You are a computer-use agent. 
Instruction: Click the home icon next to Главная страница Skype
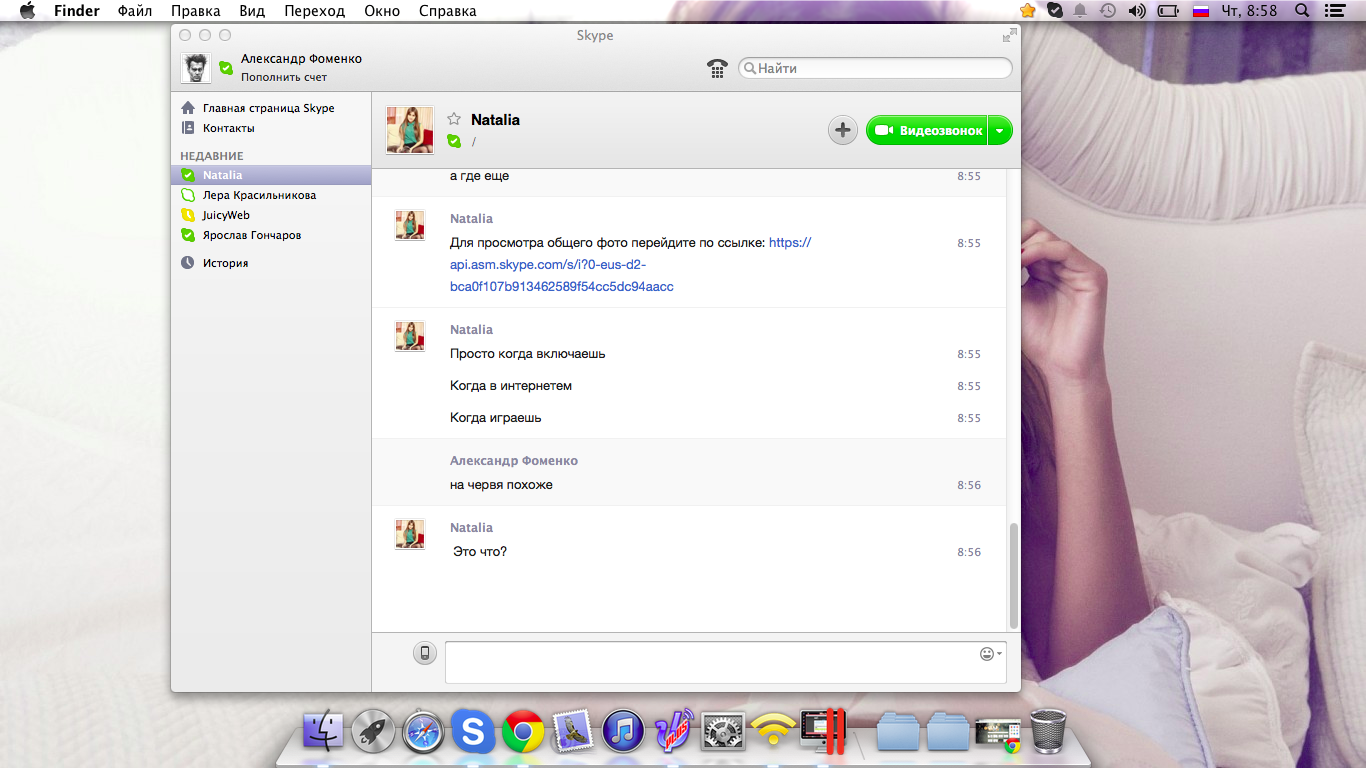[x=188, y=108]
